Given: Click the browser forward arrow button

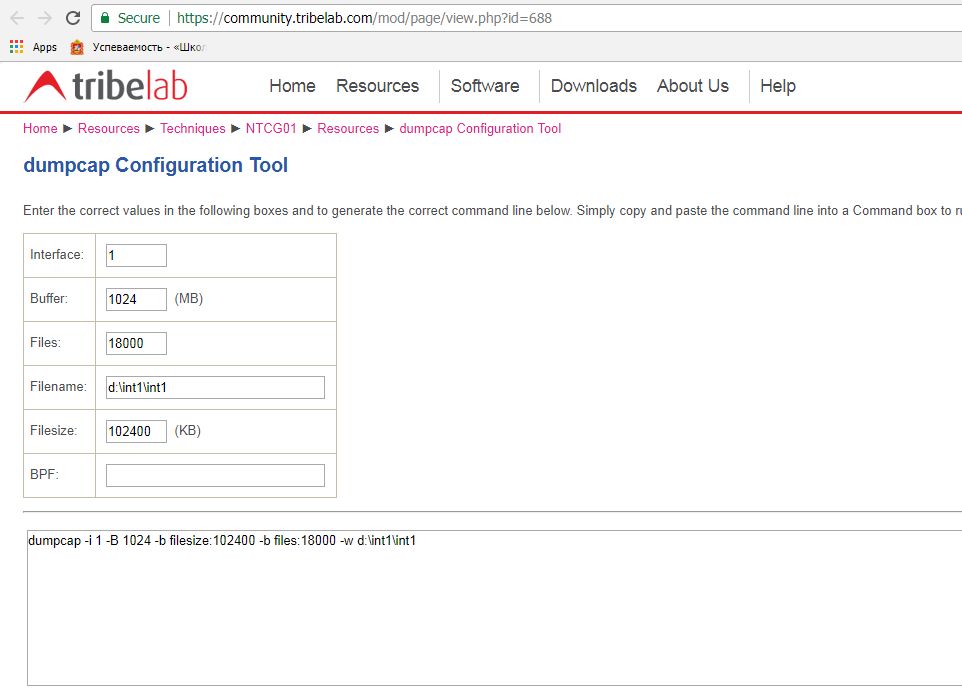Looking at the screenshot, I should [45, 18].
